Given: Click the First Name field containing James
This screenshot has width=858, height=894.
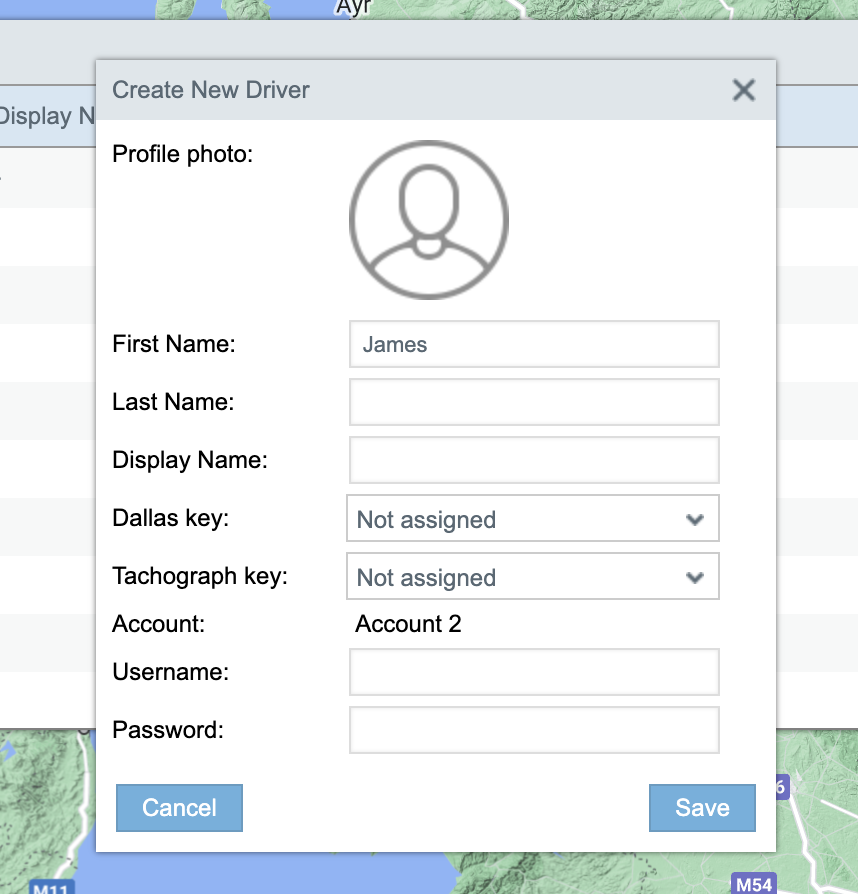Looking at the screenshot, I should coord(534,344).
